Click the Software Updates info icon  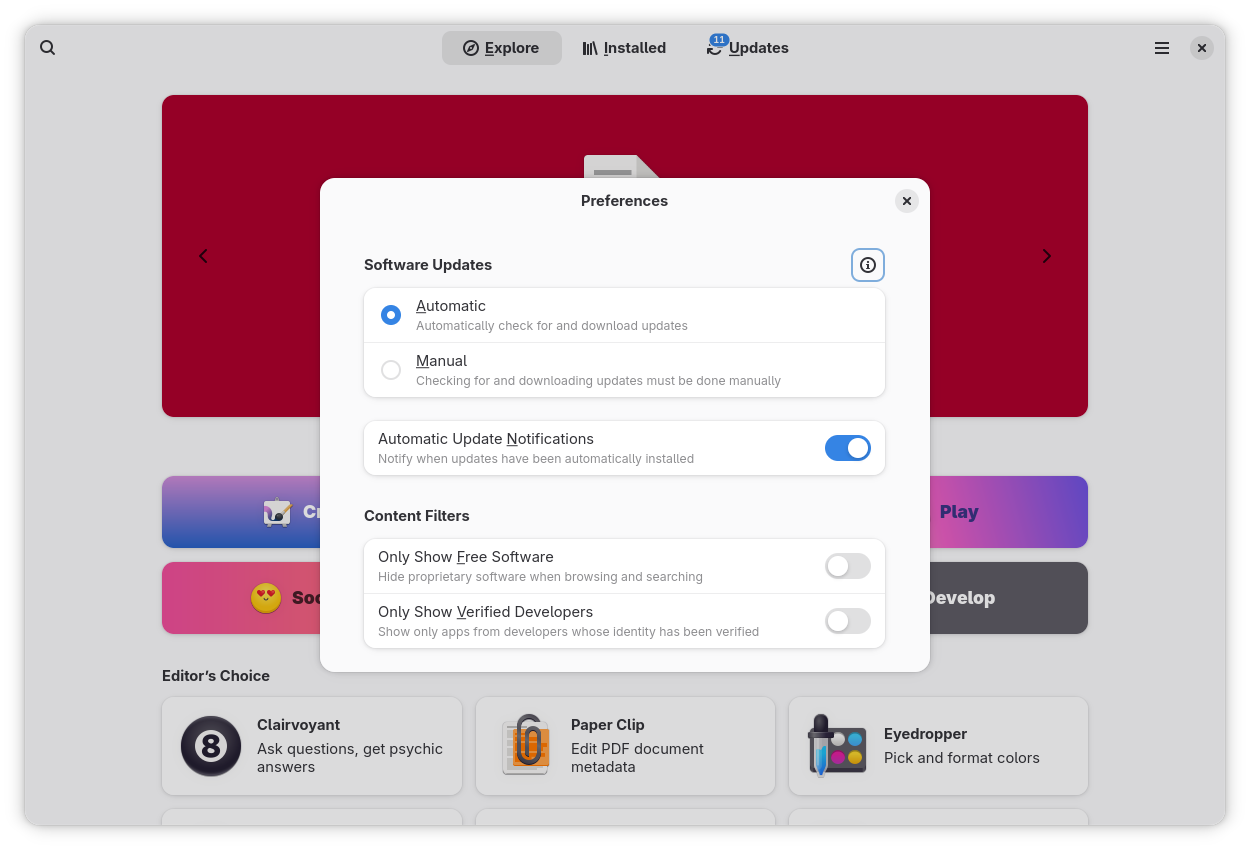867,265
